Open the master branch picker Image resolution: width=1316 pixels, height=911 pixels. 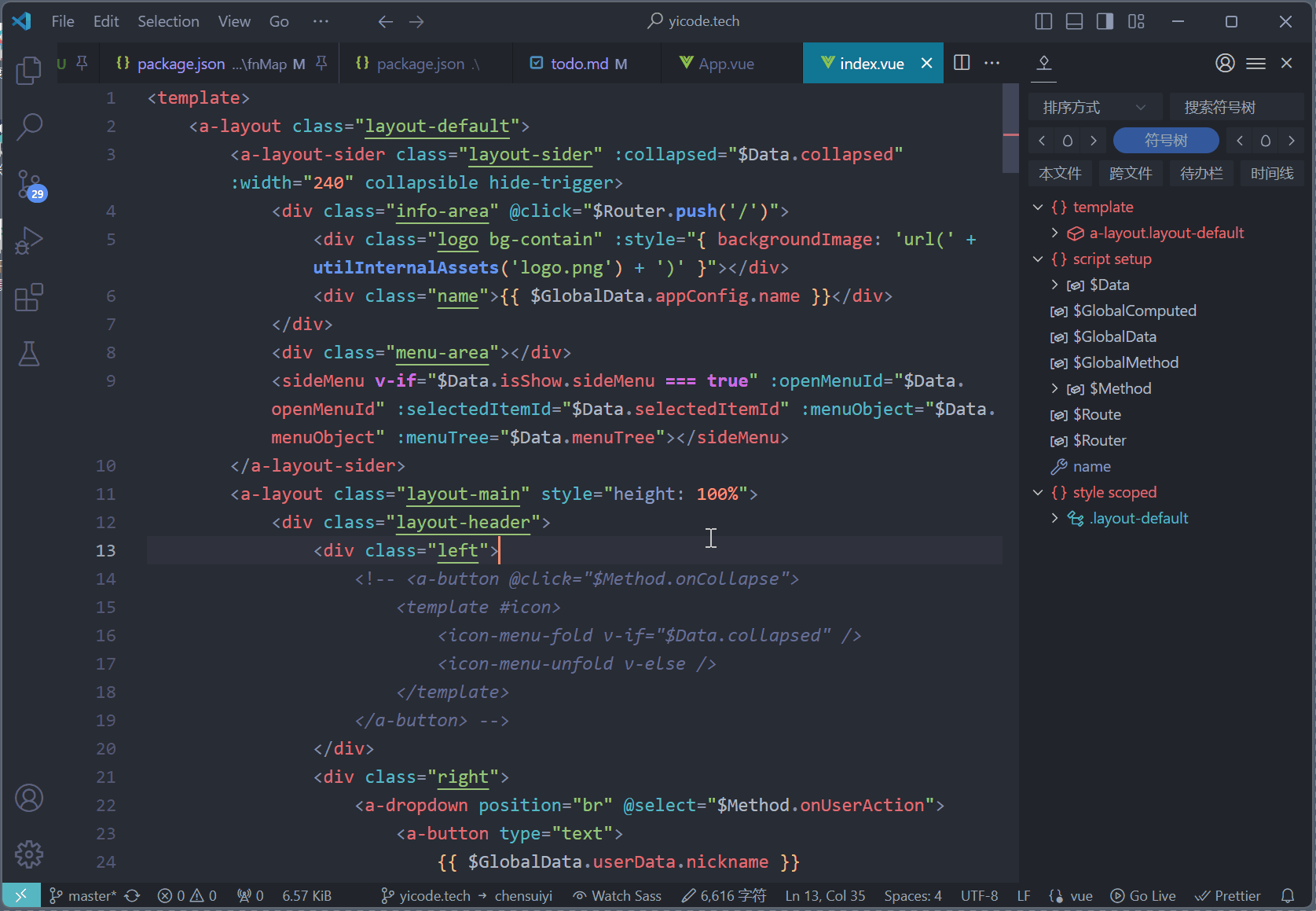point(82,895)
